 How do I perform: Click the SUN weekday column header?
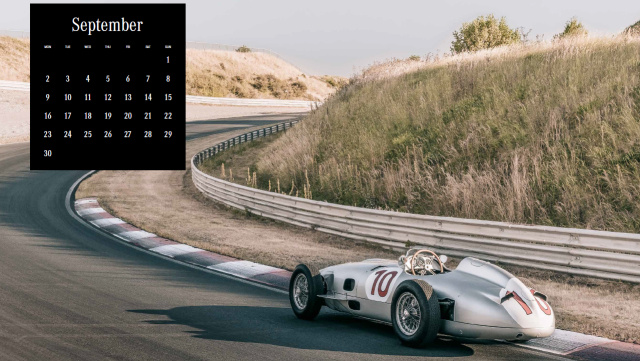[x=168, y=47]
